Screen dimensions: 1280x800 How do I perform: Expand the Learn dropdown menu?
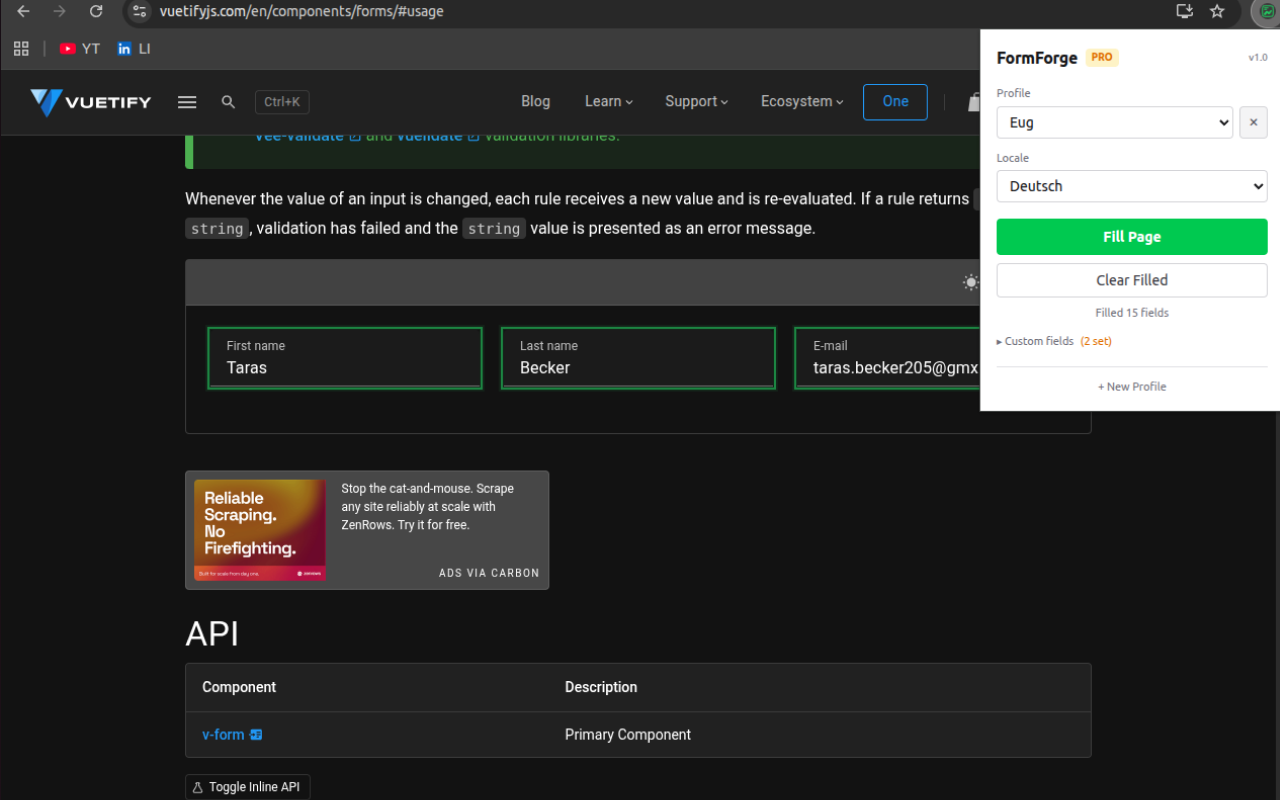pos(608,101)
